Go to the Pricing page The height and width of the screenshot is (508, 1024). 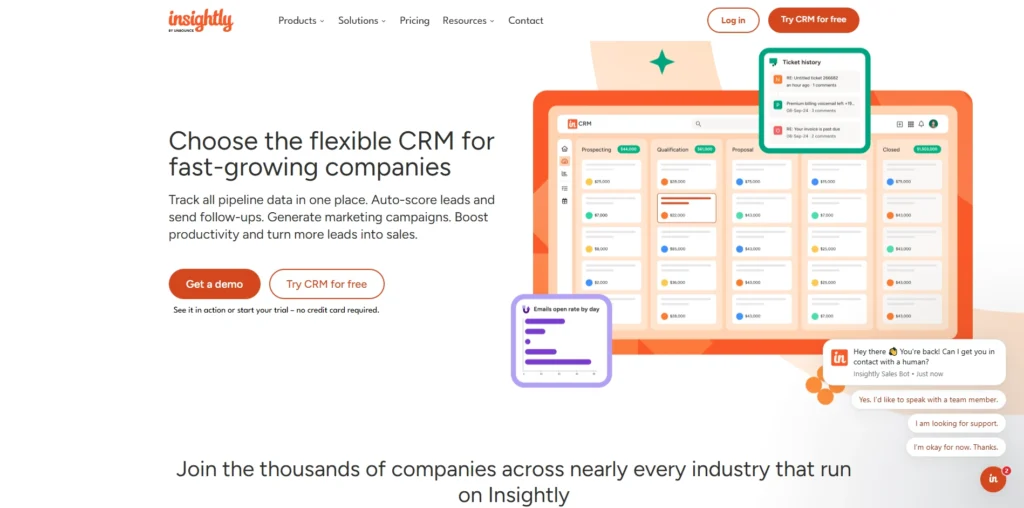coord(415,20)
